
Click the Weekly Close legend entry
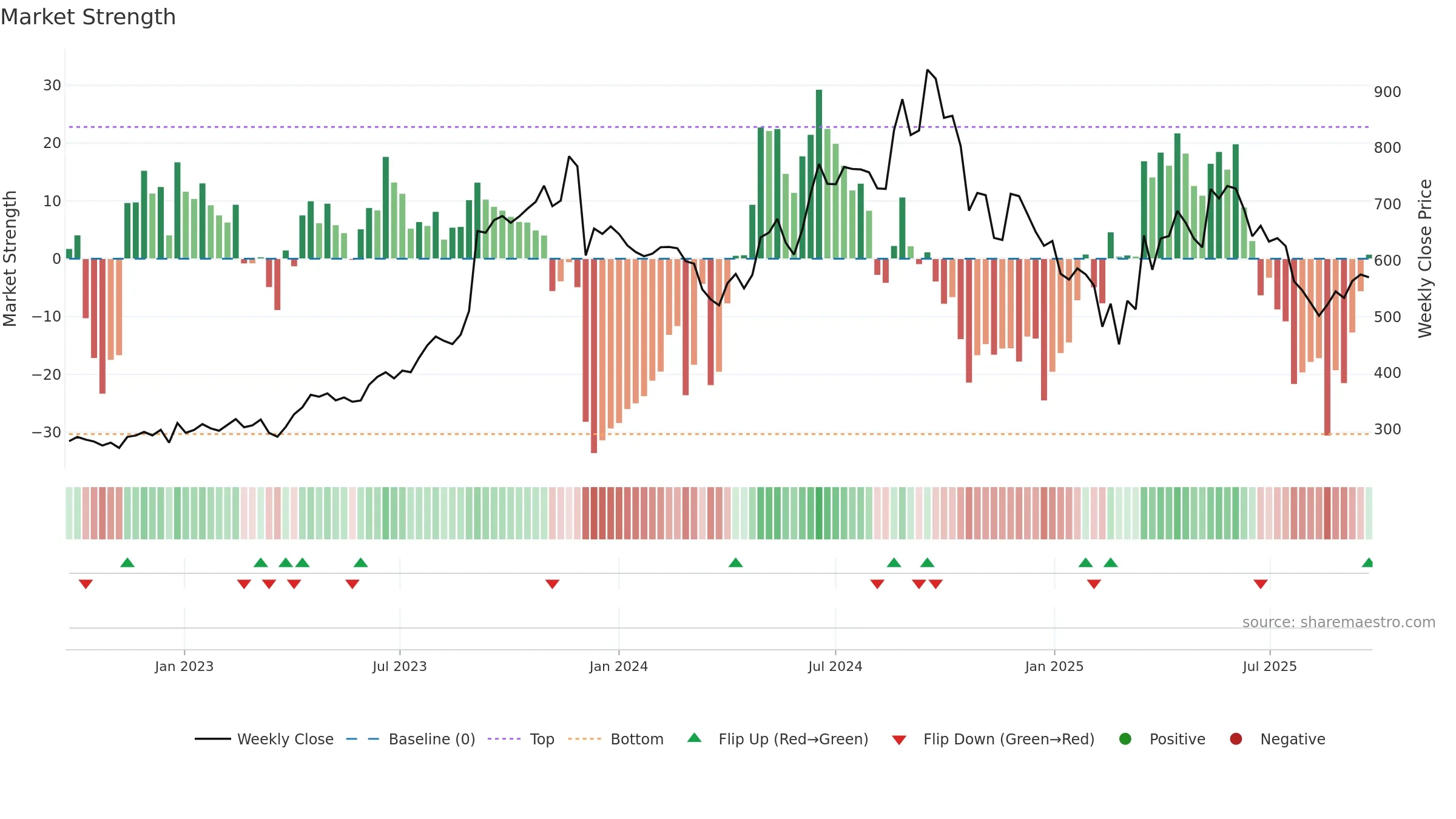tap(264, 739)
